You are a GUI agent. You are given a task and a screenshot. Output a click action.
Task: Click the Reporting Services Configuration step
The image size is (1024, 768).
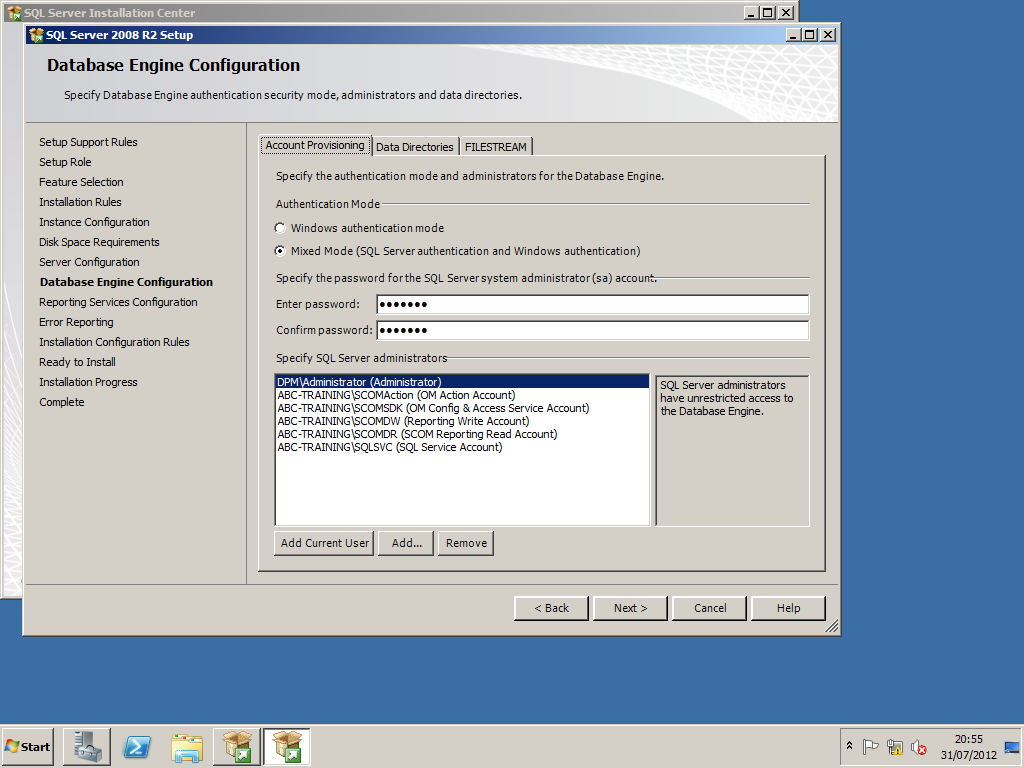coord(118,302)
